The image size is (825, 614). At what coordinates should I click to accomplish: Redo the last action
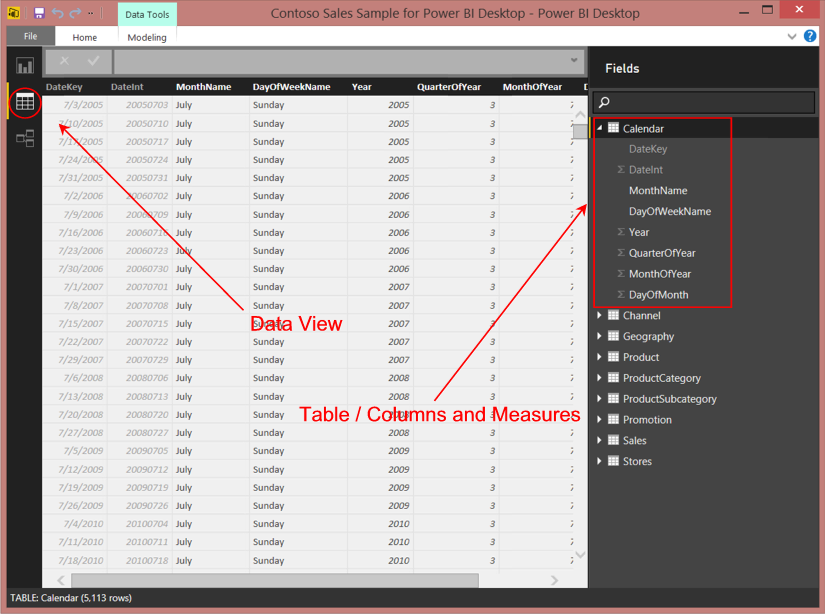[x=75, y=13]
